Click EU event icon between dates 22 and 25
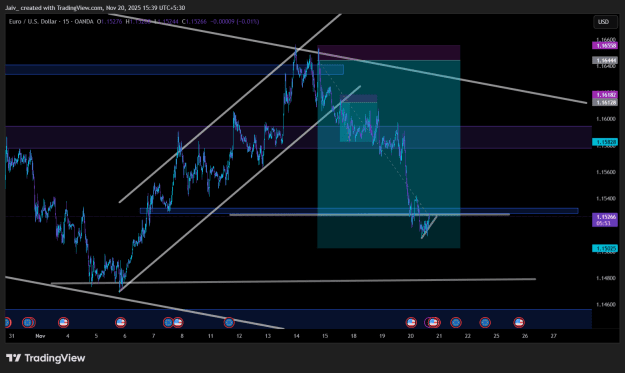Image resolution: width=625 pixels, height=373 pixels. pos(485,322)
